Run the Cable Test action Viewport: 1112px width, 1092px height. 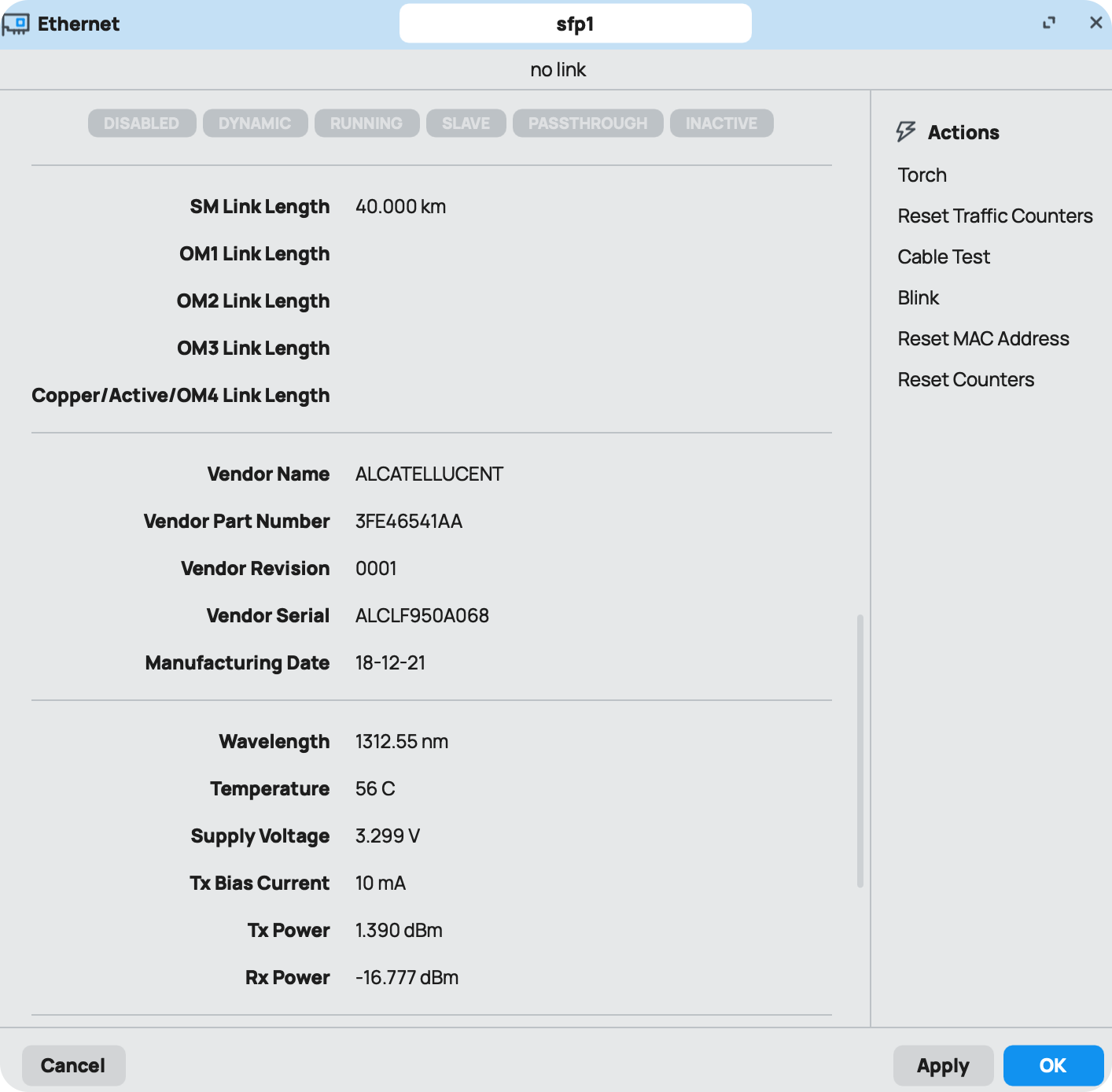coord(944,256)
